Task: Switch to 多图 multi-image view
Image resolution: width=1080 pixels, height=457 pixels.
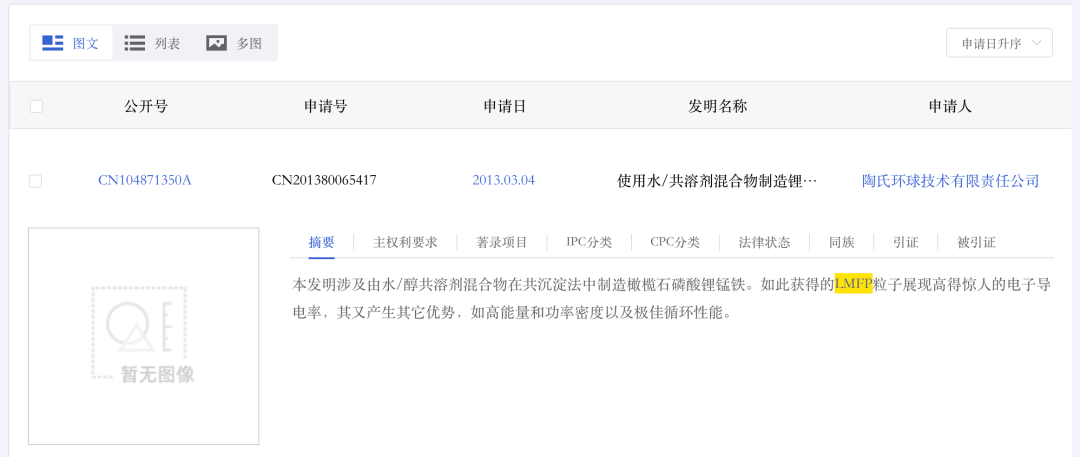Action: point(235,43)
